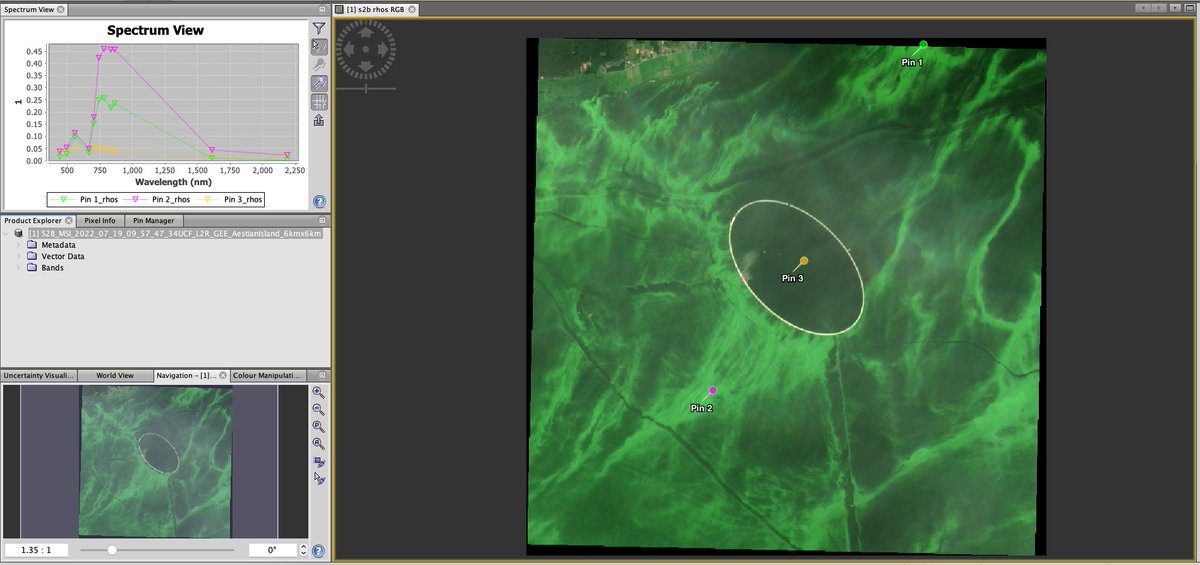Toggle synchronise views across windows icon
The image size is (1200, 565).
319,461
